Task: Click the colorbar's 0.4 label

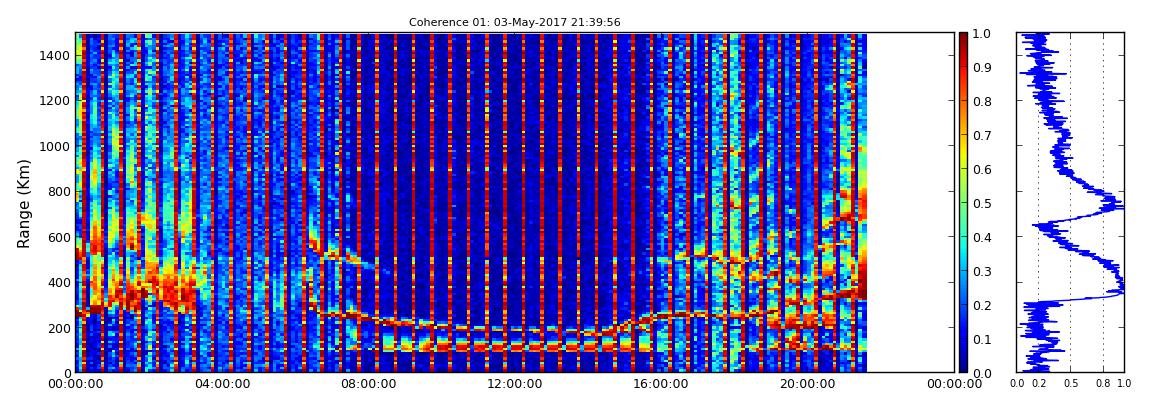Action: (x=984, y=238)
